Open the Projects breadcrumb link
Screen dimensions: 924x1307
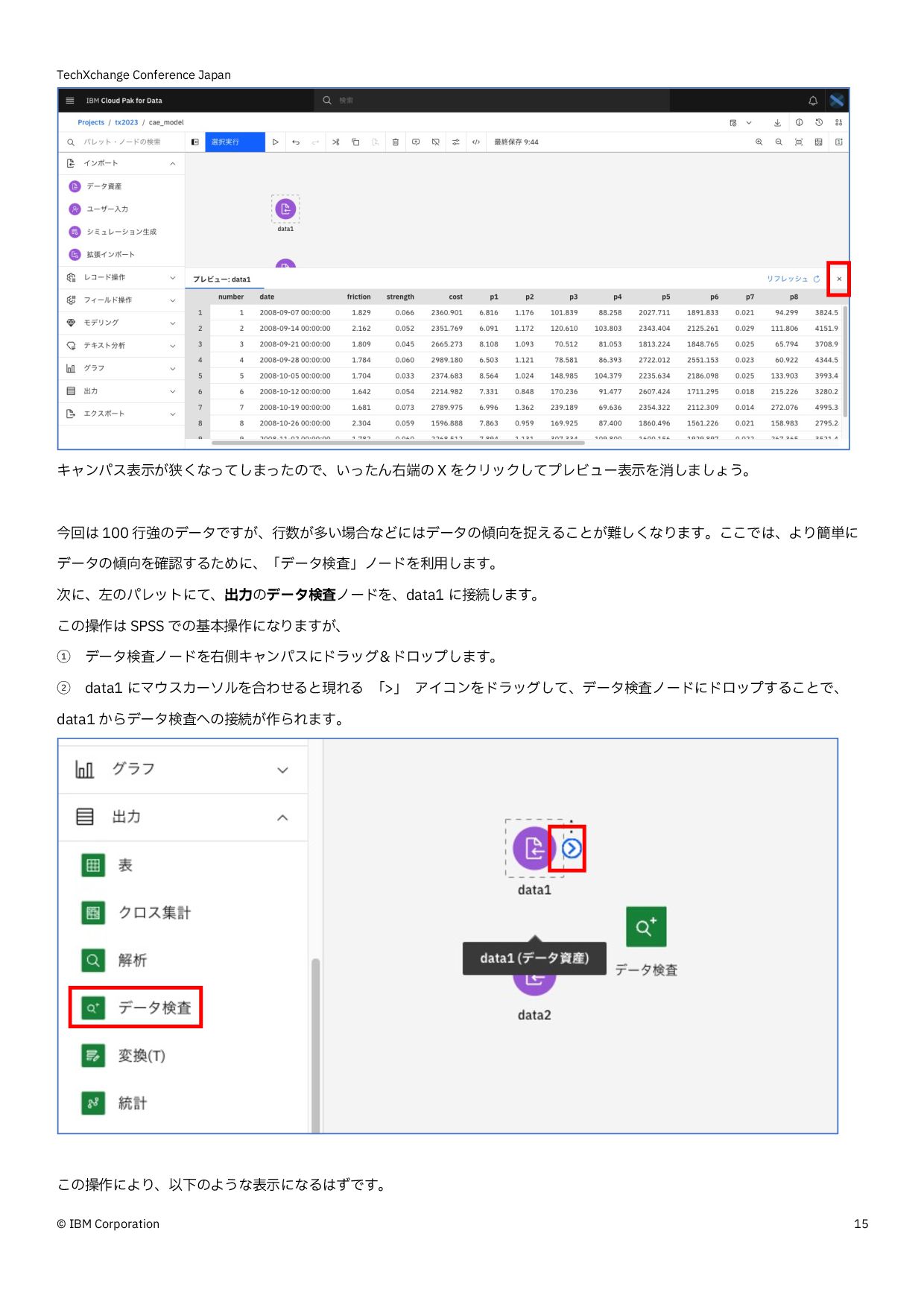pyautogui.click(x=91, y=122)
